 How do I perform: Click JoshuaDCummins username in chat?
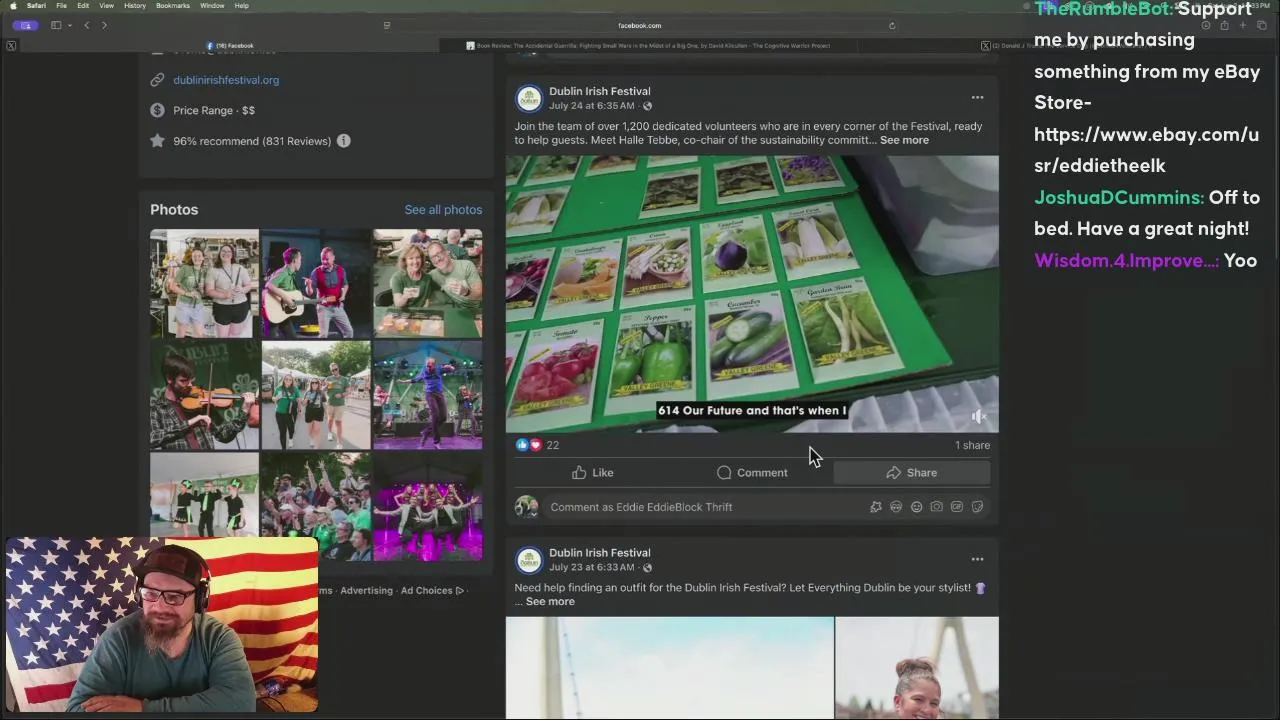pos(1118,197)
